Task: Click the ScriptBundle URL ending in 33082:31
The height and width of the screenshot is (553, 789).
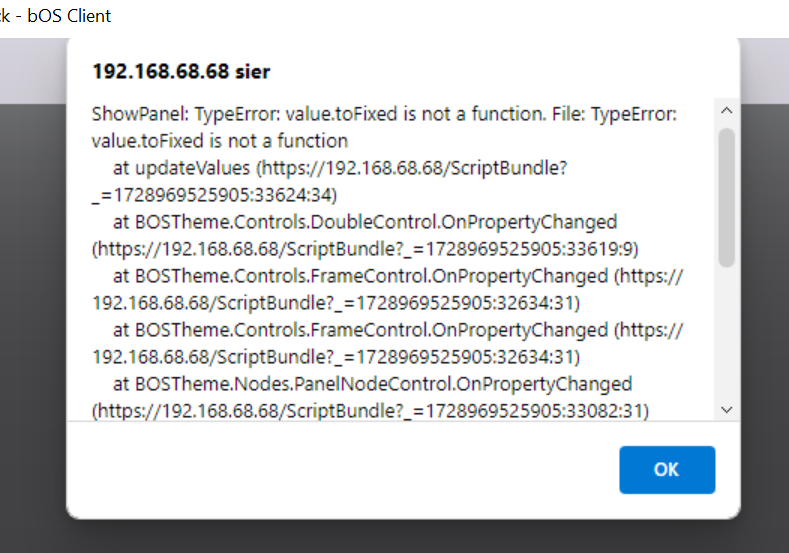Action: coord(370,411)
